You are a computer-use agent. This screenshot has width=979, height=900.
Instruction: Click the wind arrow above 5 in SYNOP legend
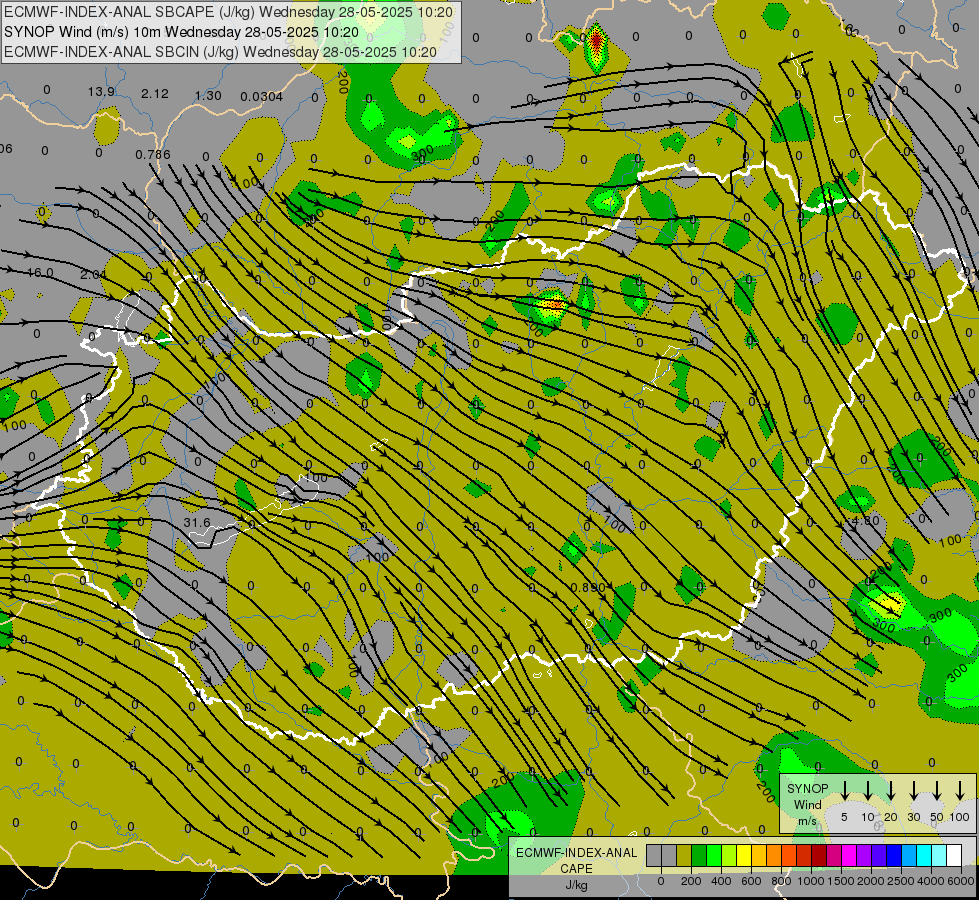click(844, 790)
